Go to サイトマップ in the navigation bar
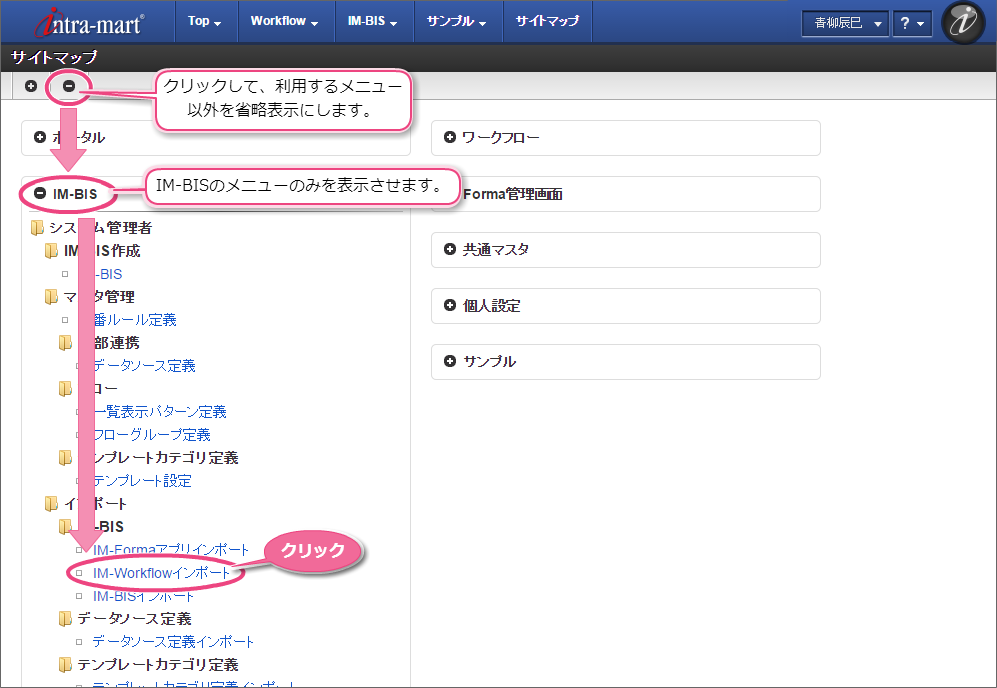The image size is (997, 688). (547, 21)
